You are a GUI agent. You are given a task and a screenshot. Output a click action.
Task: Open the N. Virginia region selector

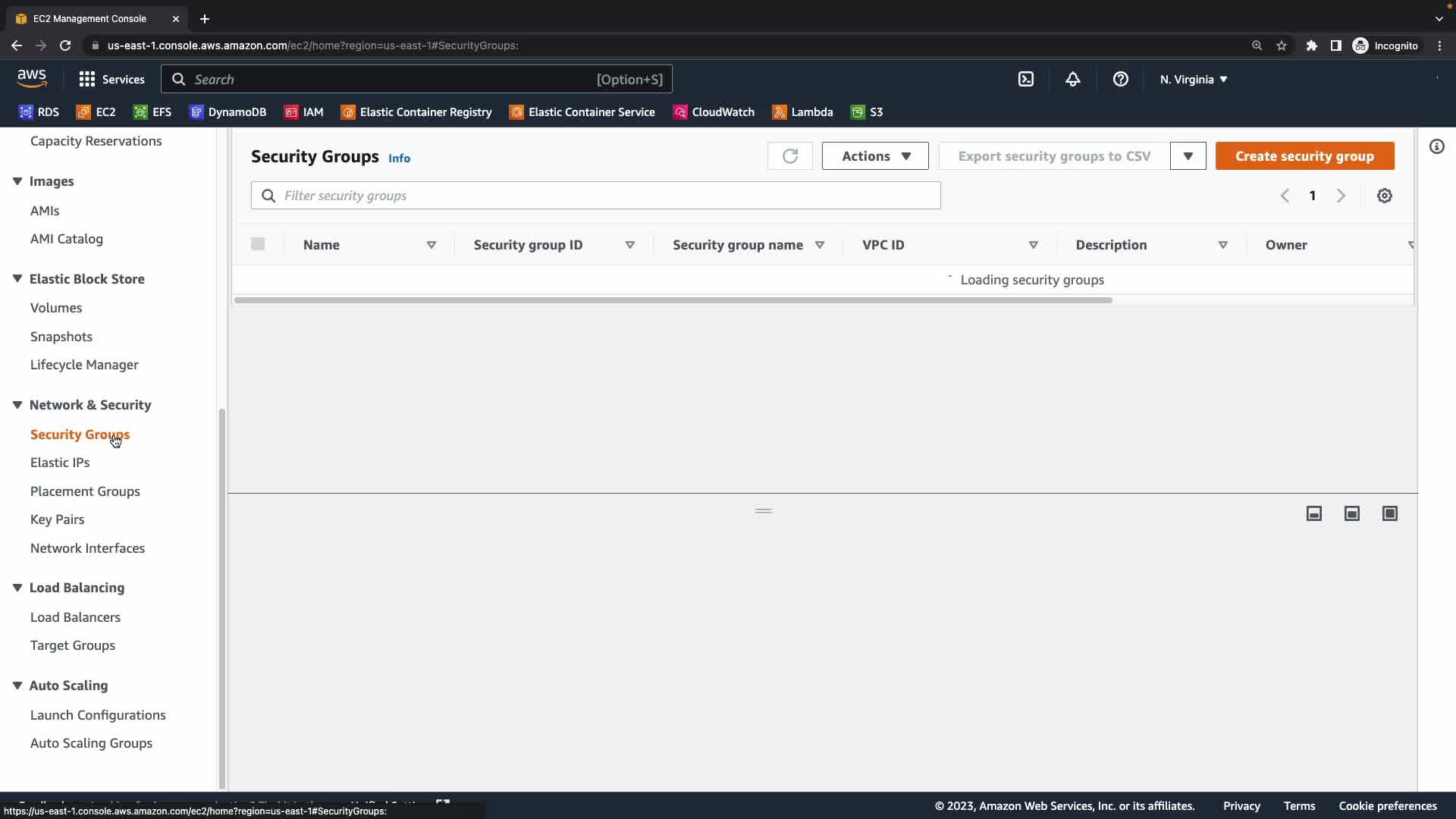point(1193,79)
